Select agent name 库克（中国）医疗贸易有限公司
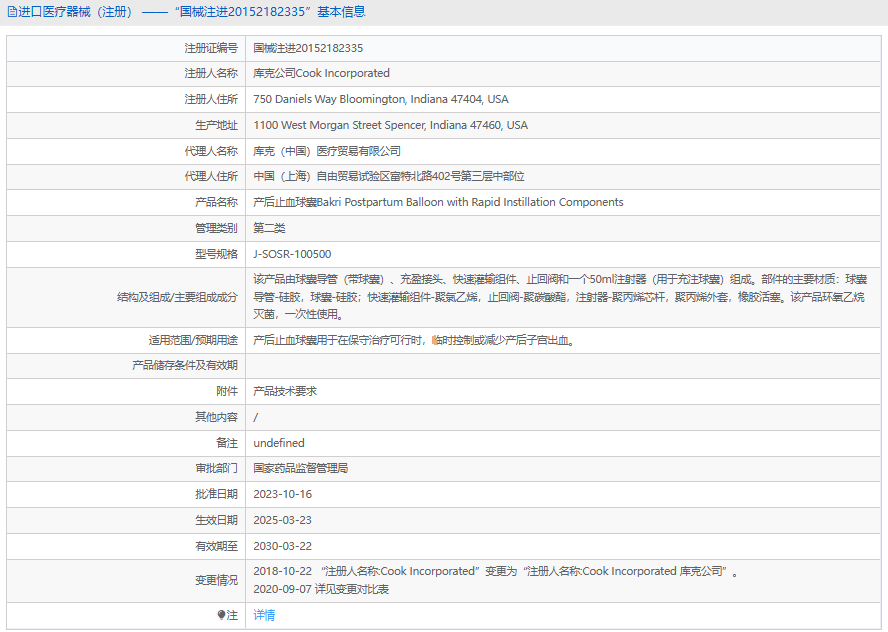The width and height of the screenshot is (888, 632). click(327, 151)
